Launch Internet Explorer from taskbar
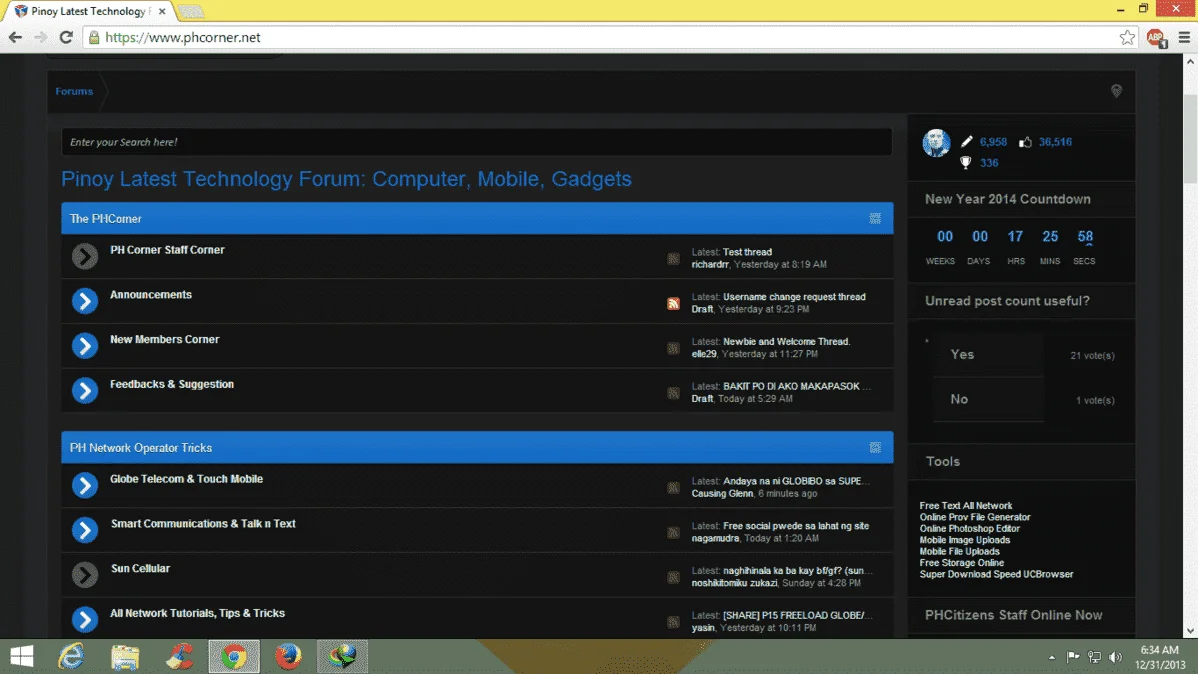Screen dimensions: 1198x674 [x=71, y=656]
